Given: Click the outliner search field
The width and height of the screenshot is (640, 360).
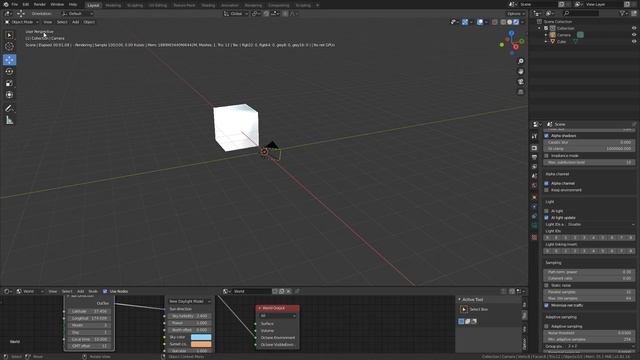Looking at the screenshot, I should click(581, 13).
